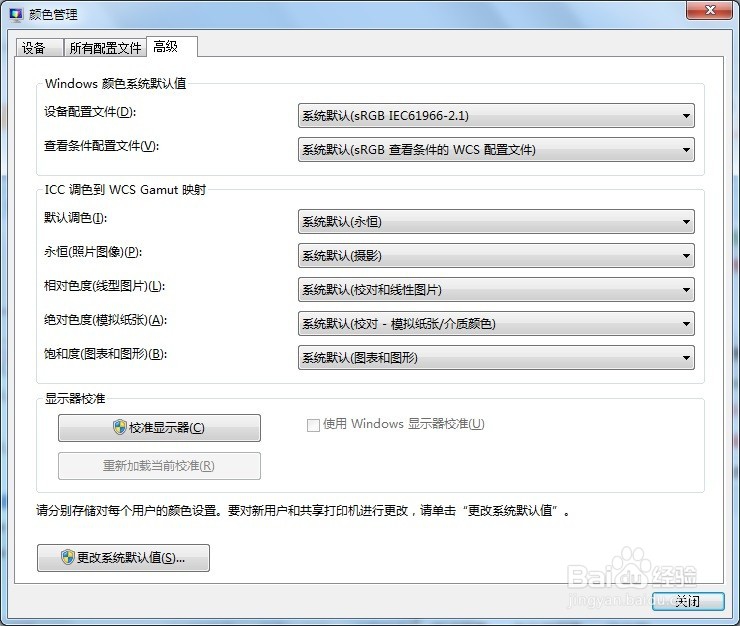Expand the 绝对色度(模拟纸张) dropdown
The height and width of the screenshot is (626, 740).
[x=496, y=323]
